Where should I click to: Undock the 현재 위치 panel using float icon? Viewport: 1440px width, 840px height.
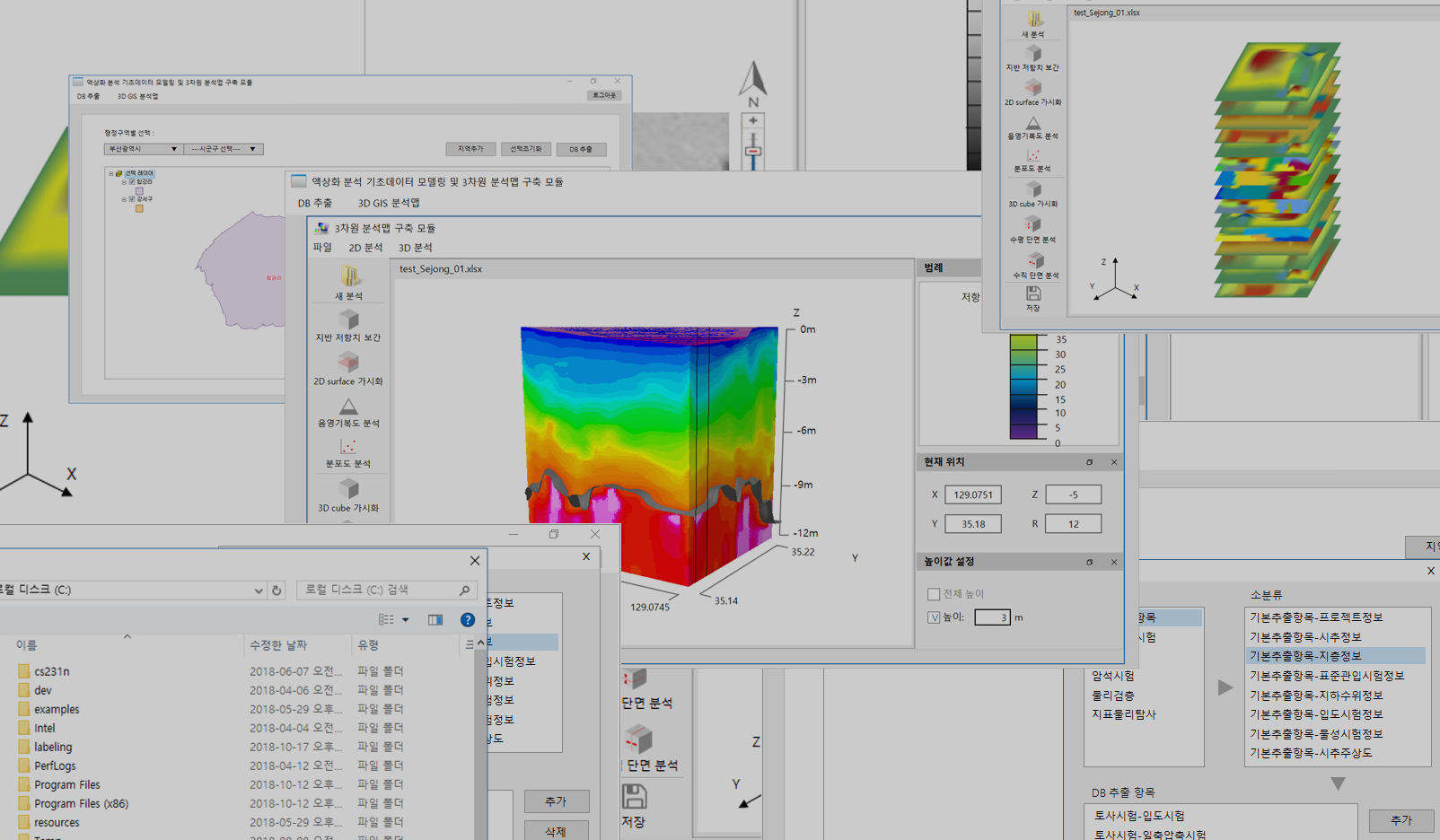coord(1090,462)
